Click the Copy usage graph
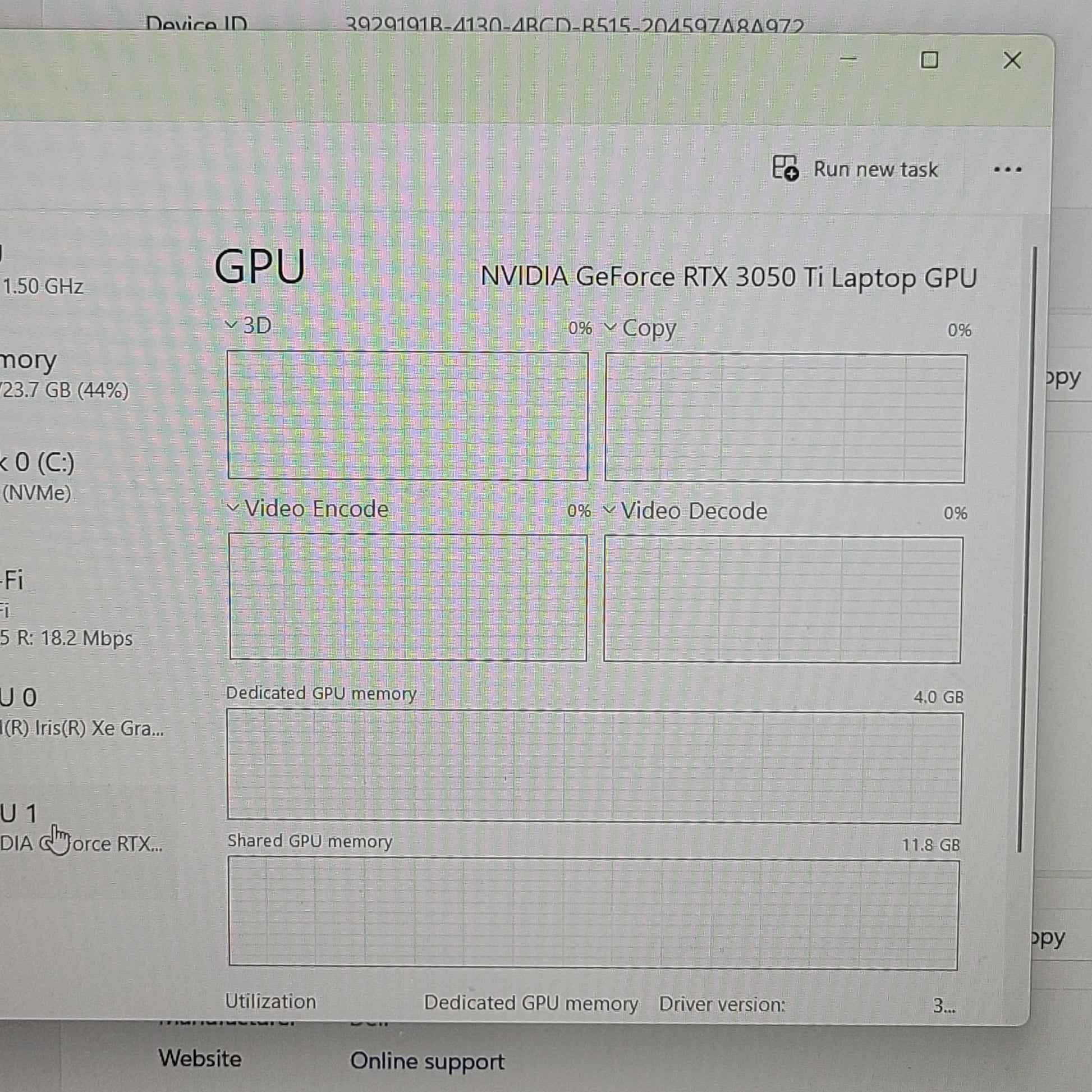Screen dimensions: 1092x1092 pyautogui.click(x=786, y=418)
